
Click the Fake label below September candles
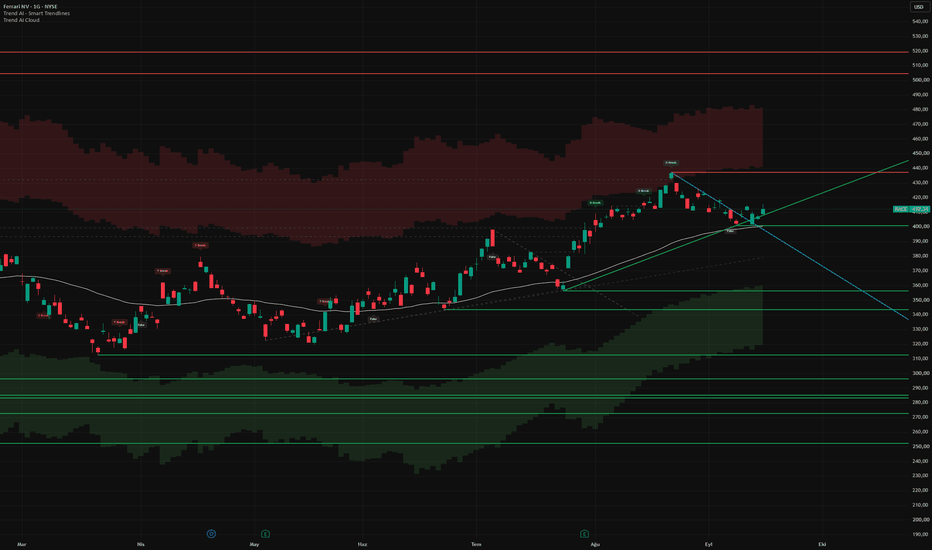pyautogui.click(x=731, y=231)
